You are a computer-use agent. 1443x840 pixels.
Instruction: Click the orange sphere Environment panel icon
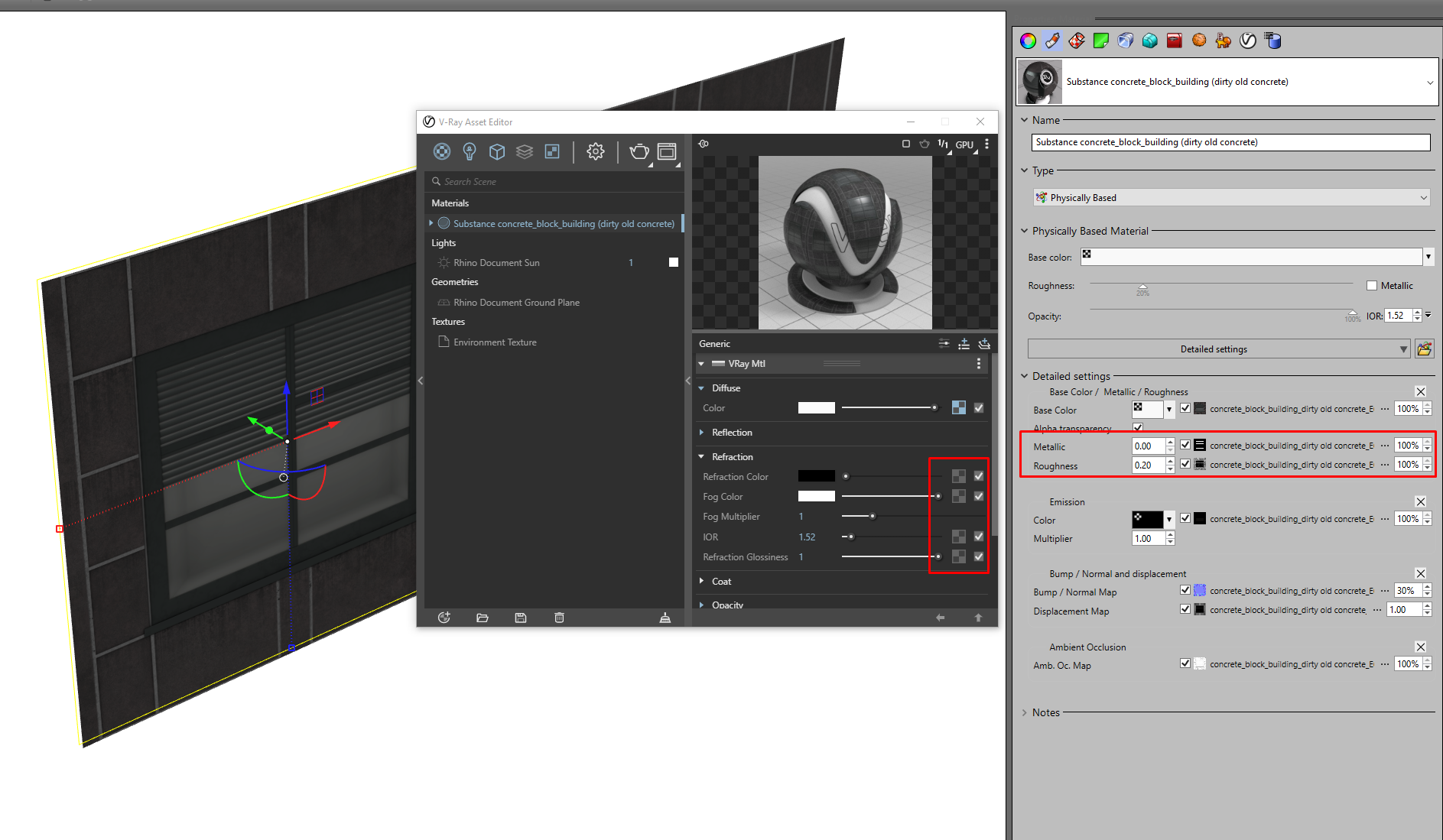pos(1199,41)
